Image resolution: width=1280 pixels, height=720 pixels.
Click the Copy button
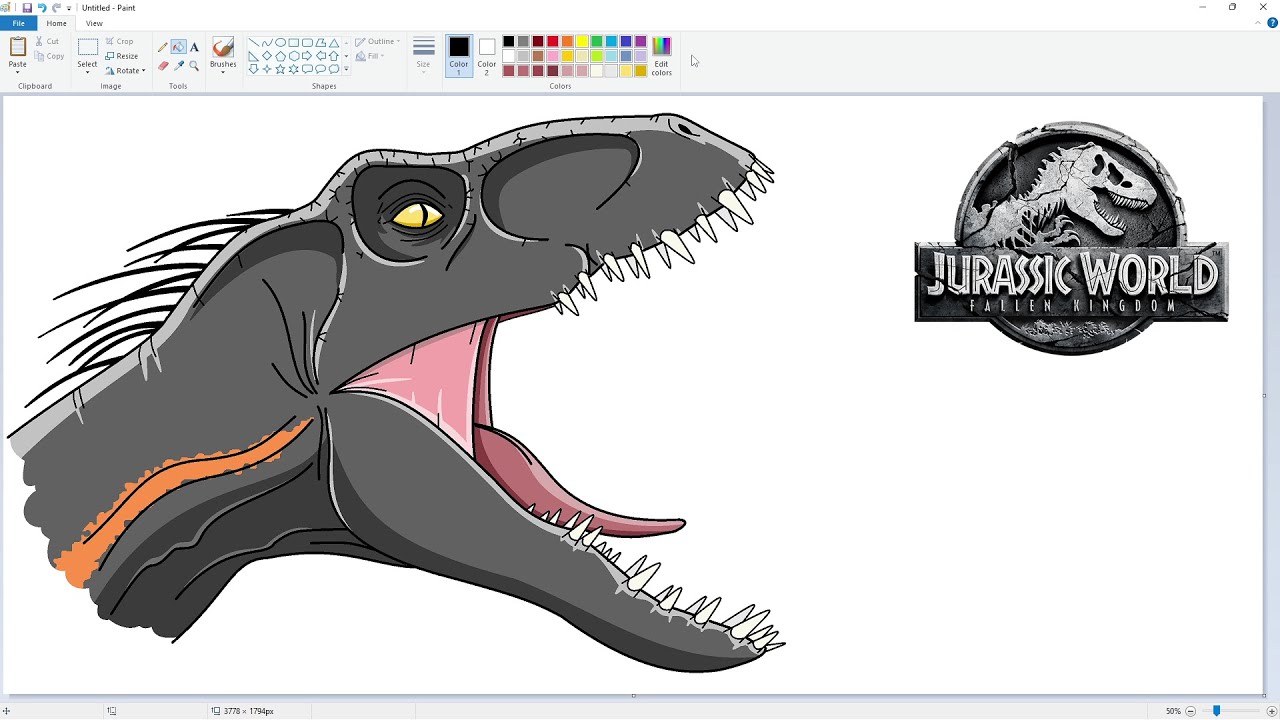coord(49,56)
